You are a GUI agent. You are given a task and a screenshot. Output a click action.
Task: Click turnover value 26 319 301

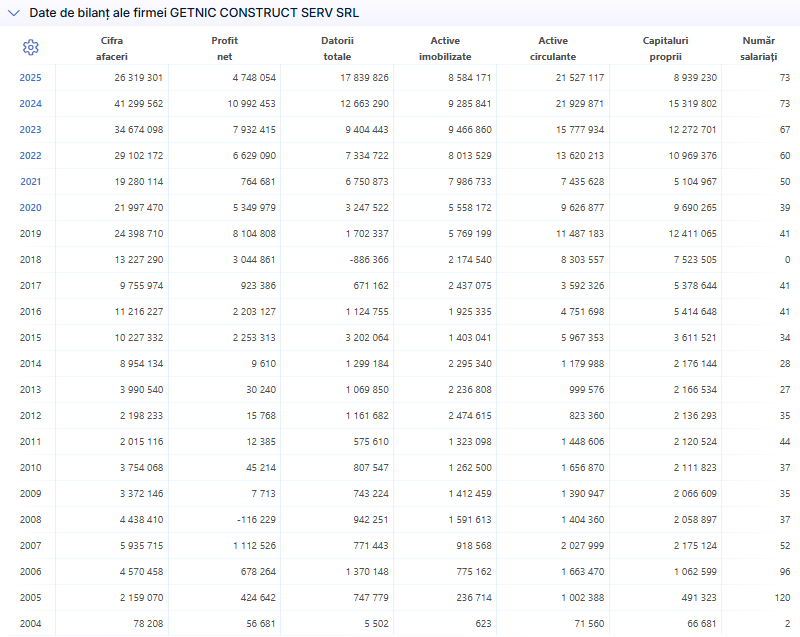point(138,78)
